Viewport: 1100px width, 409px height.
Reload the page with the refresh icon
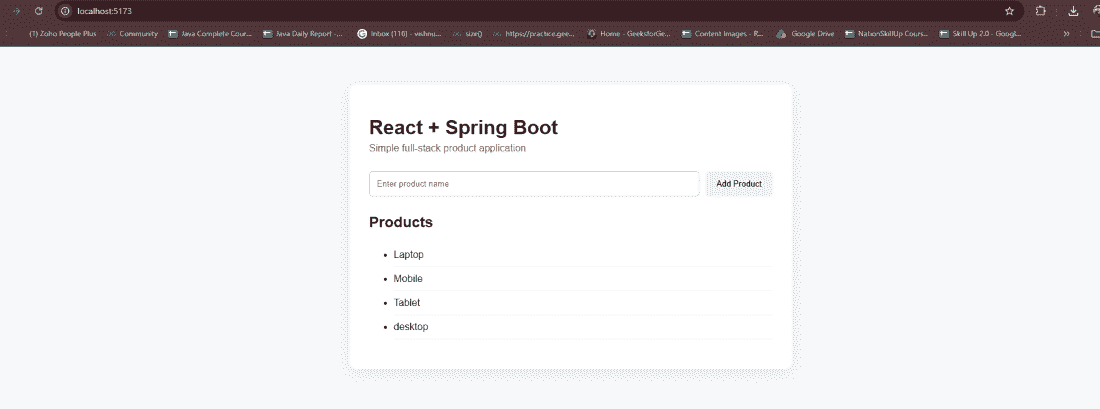[x=39, y=11]
